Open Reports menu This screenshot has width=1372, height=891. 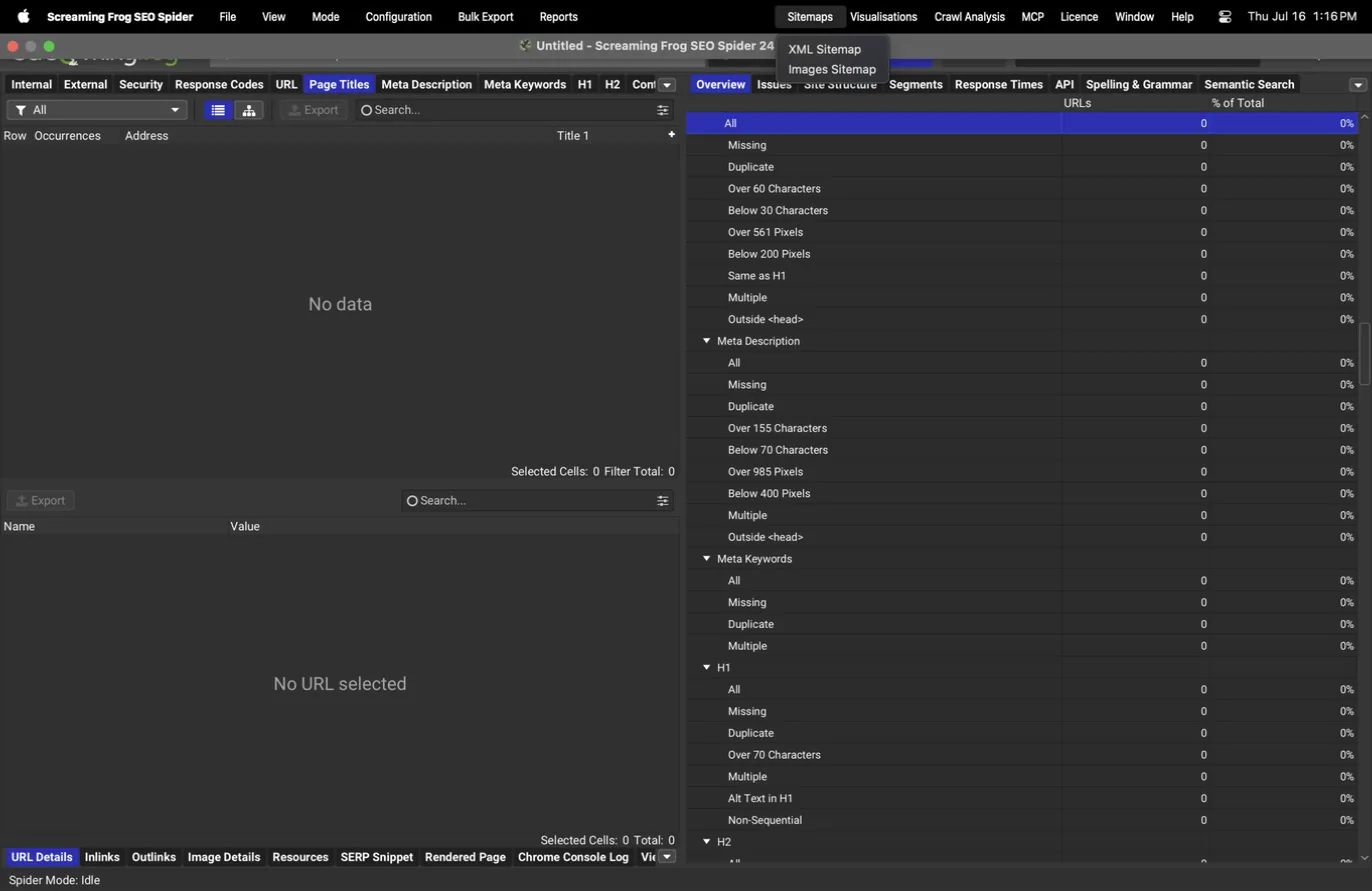tap(558, 16)
